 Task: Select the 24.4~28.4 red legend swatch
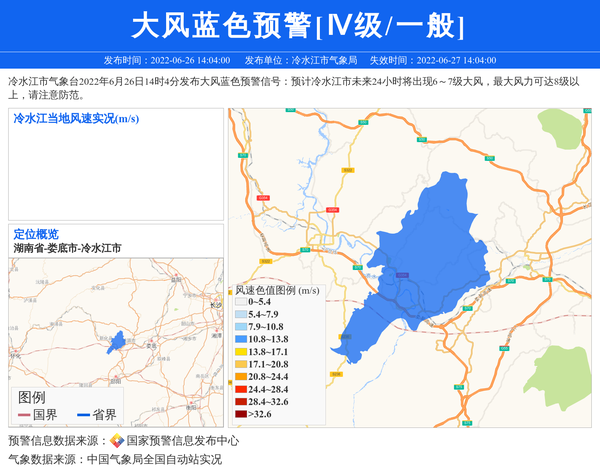241,389
